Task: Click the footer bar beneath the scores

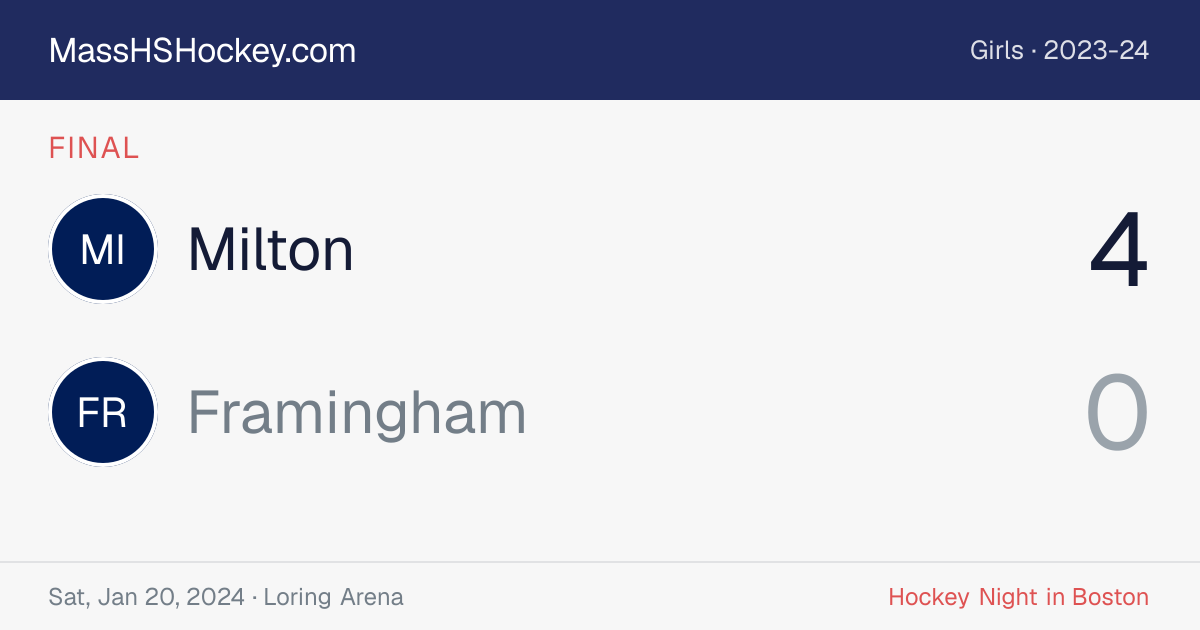Action: (x=600, y=596)
